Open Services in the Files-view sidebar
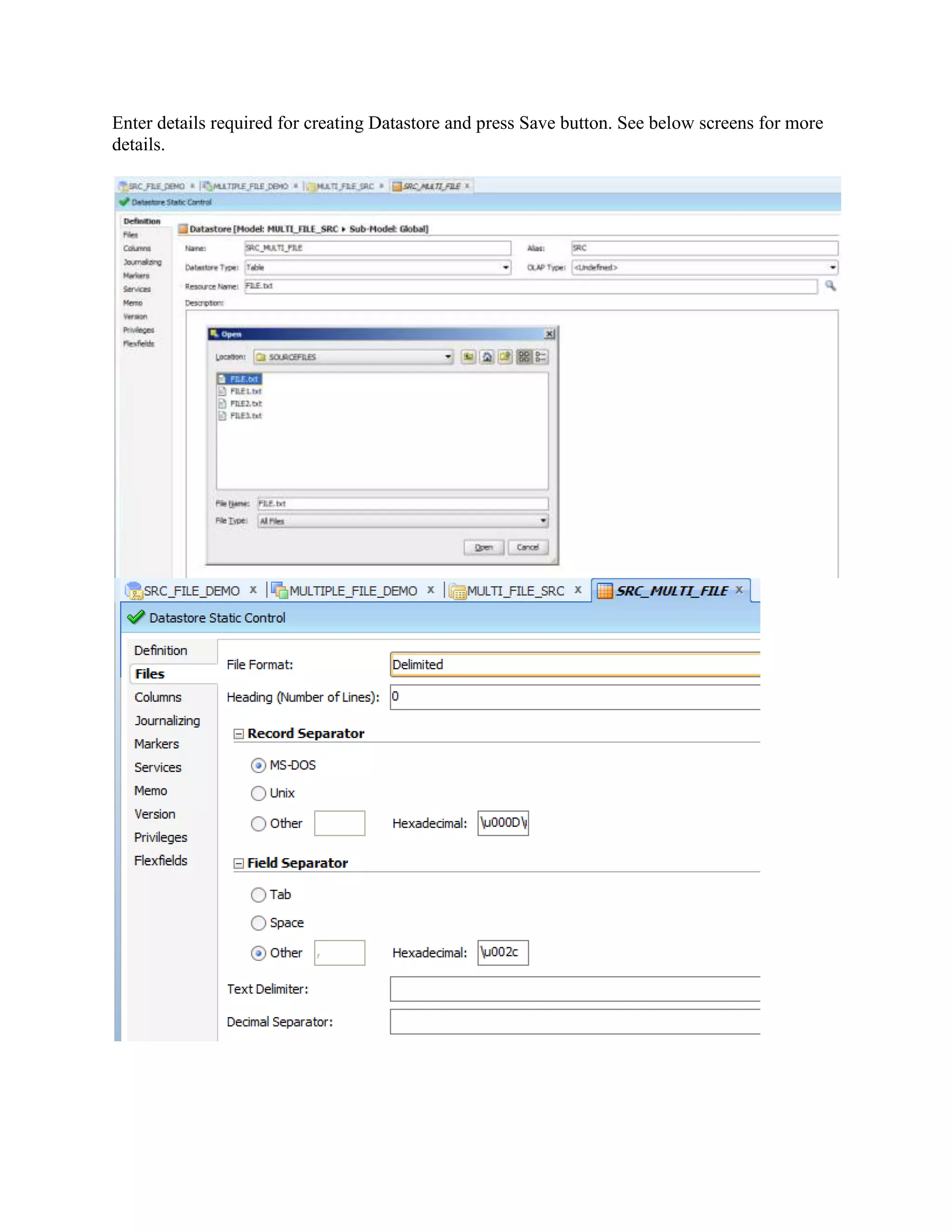952x1232 pixels. pyautogui.click(x=158, y=768)
